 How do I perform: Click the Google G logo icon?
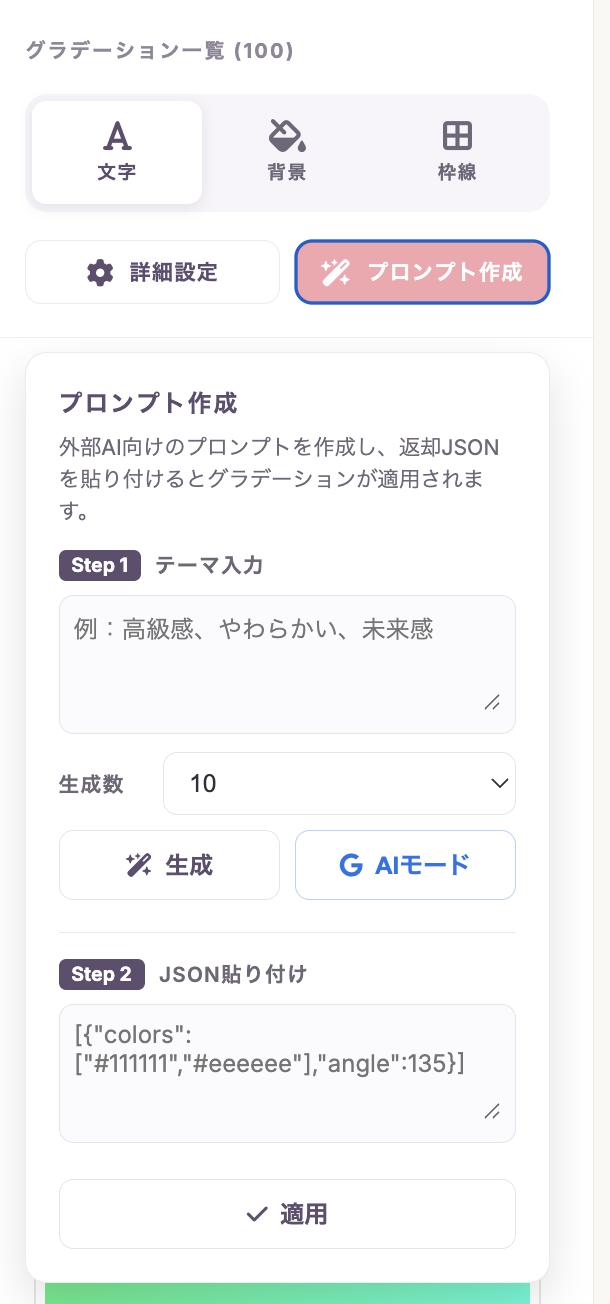click(350, 865)
